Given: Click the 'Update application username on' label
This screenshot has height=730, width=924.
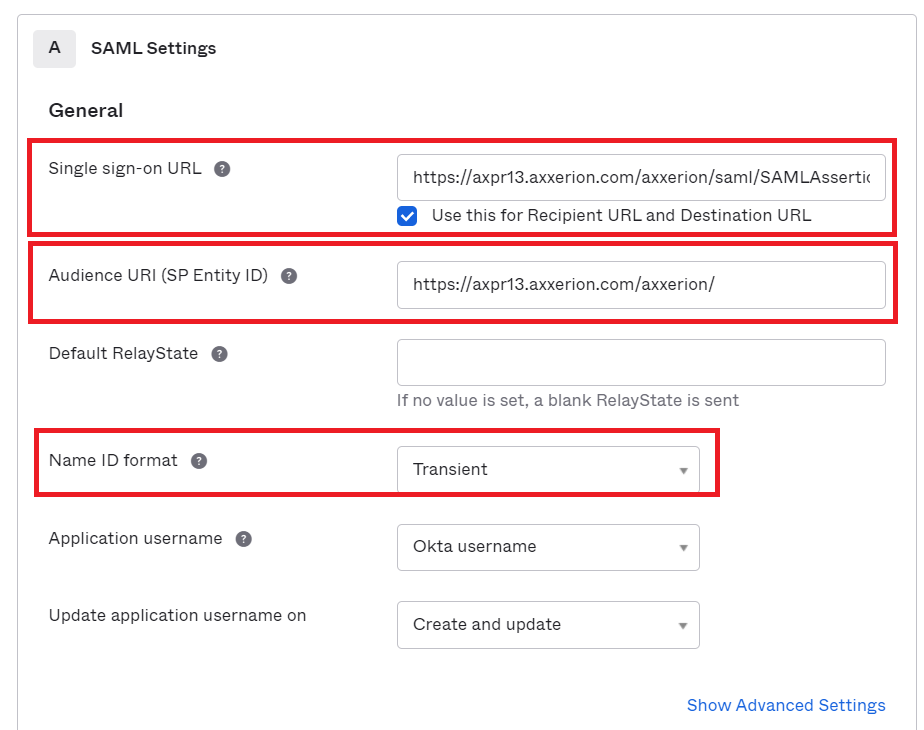Looking at the screenshot, I should click(177, 616).
